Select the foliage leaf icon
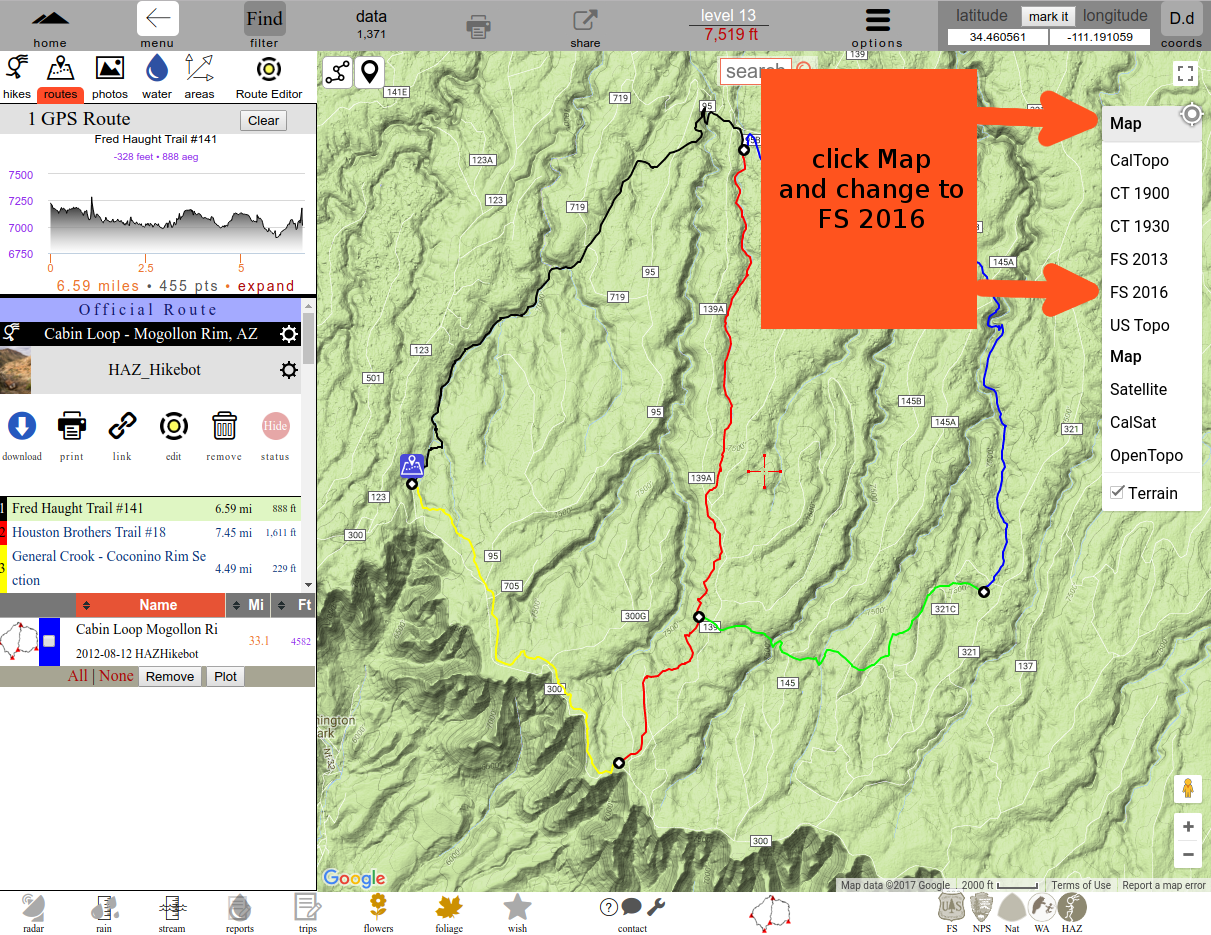 (449, 908)
